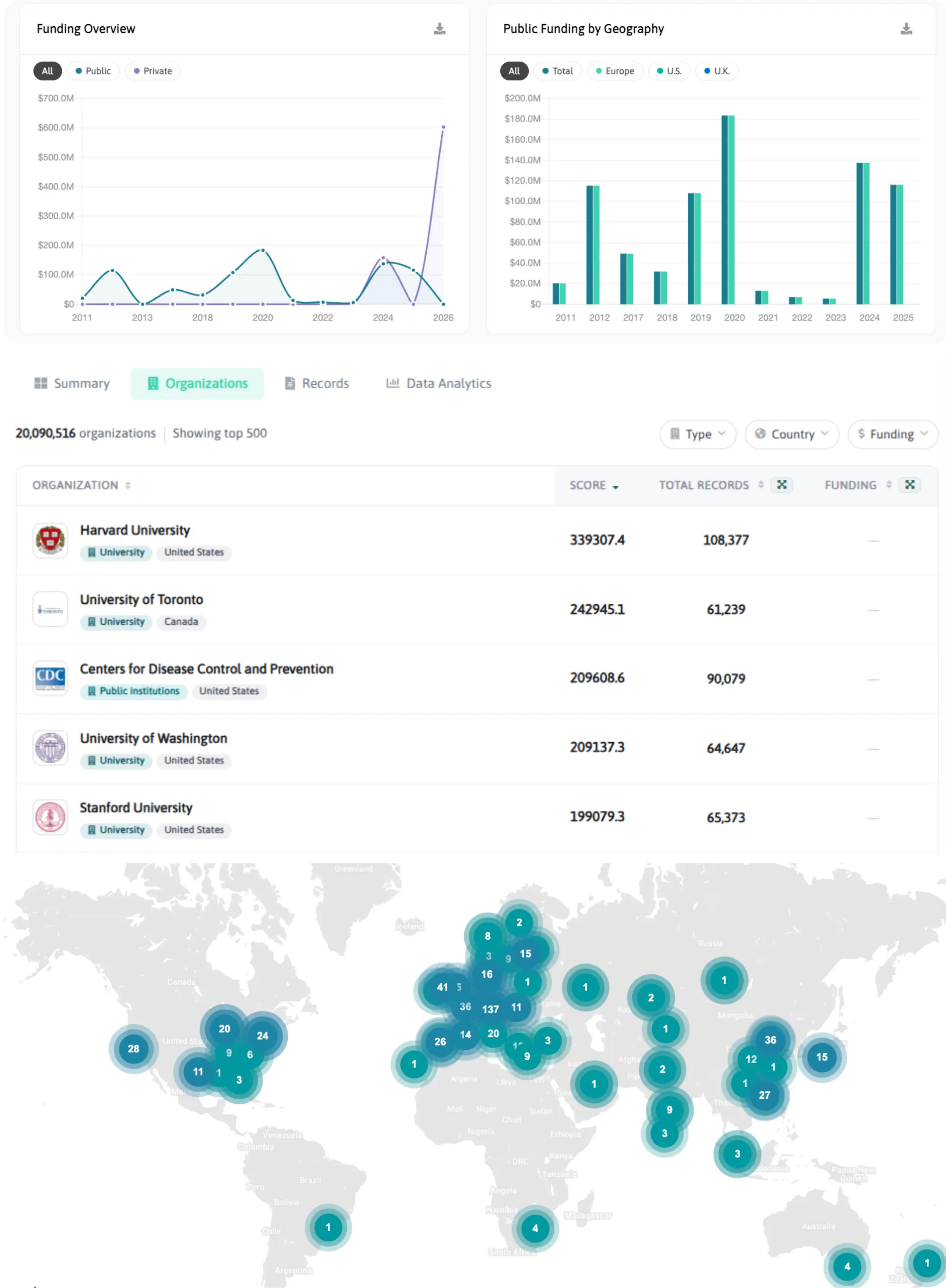This screenshot has height=1288, width=946.
Task: Click the University of Washington seal
Action: (x=50, y=748)
